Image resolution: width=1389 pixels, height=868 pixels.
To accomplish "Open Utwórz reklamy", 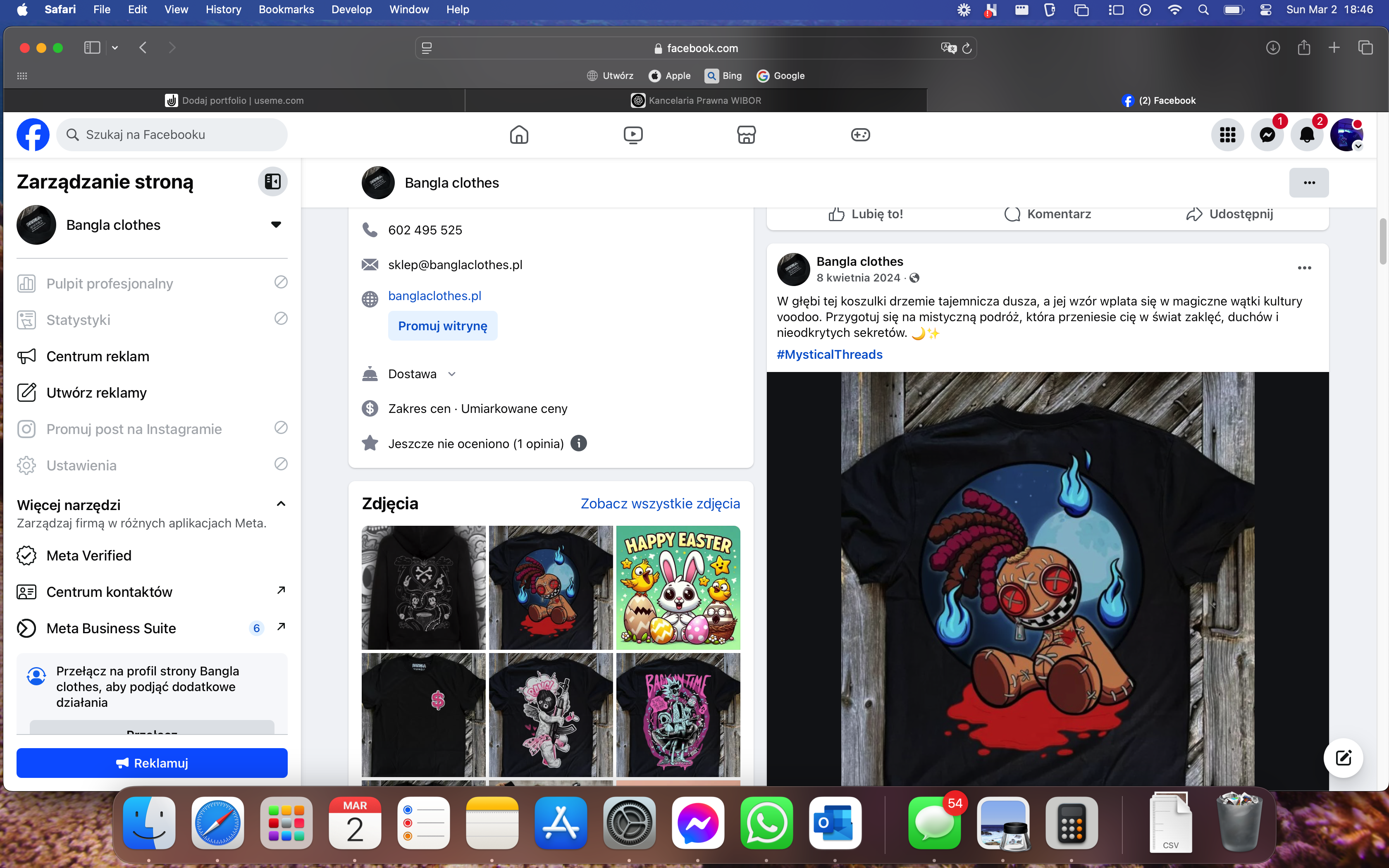I will click(x=152, y=393).
